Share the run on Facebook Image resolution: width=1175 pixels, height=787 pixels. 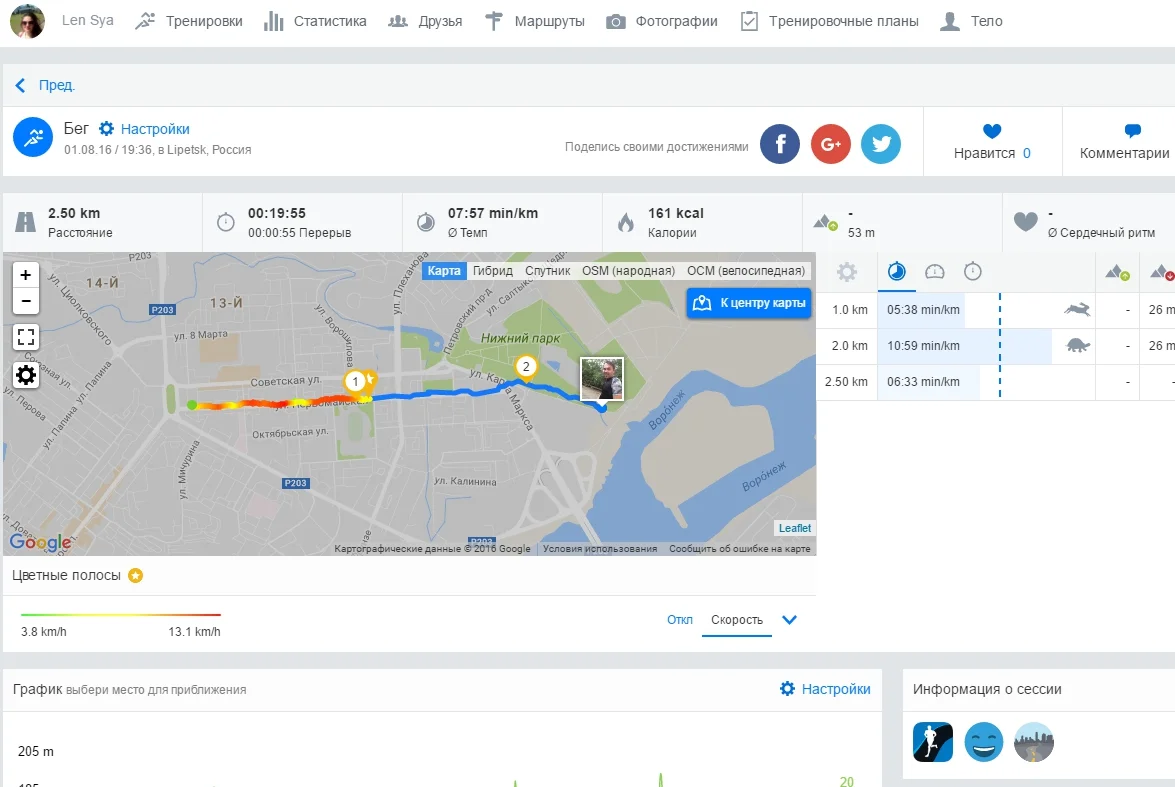(780, 143)
